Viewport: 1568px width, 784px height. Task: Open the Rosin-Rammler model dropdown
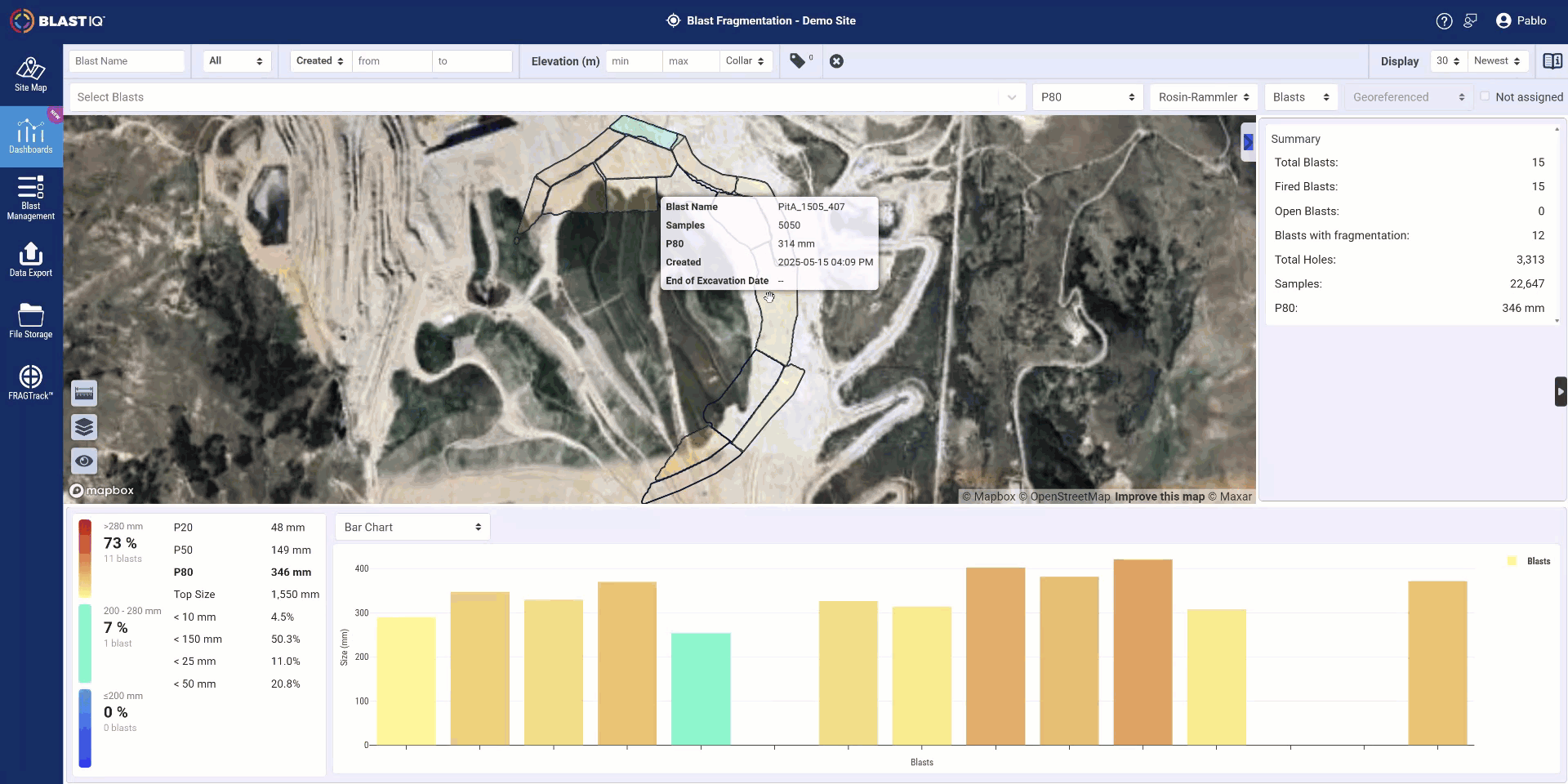click(x=1204, y=97)
